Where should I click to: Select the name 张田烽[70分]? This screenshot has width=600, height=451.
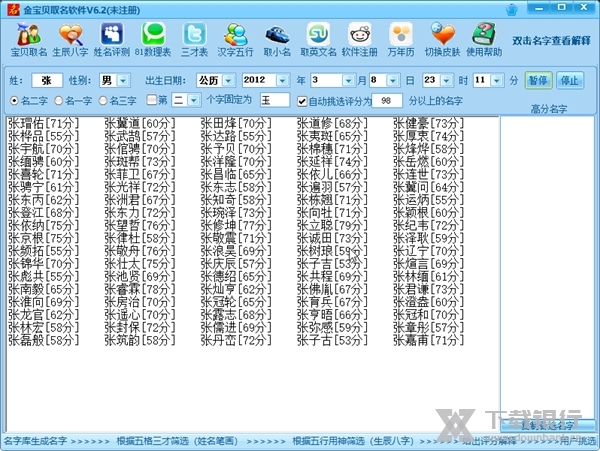pyautogui.click(x=236, y=124)
